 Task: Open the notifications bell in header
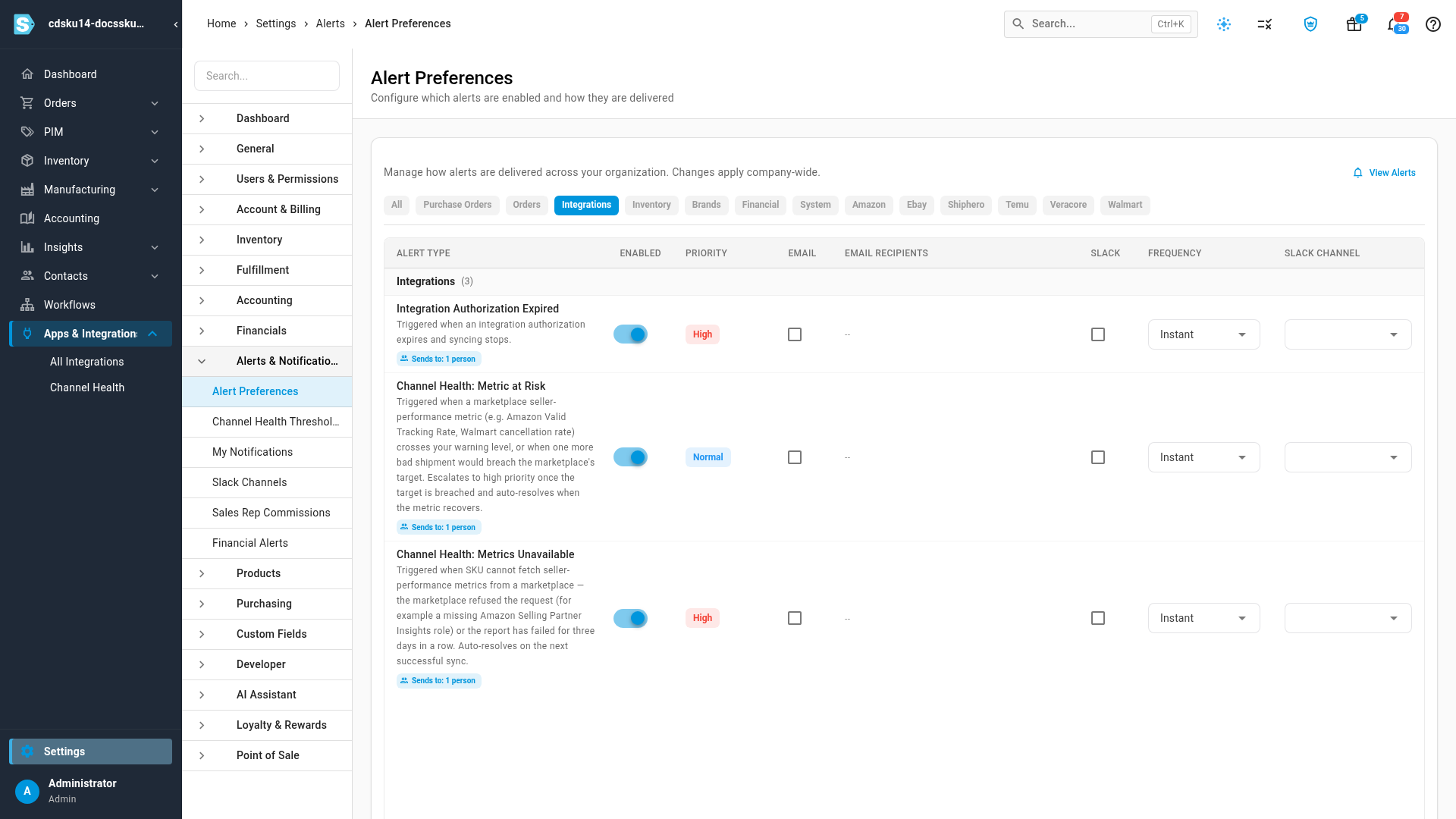pos(1393,24)
